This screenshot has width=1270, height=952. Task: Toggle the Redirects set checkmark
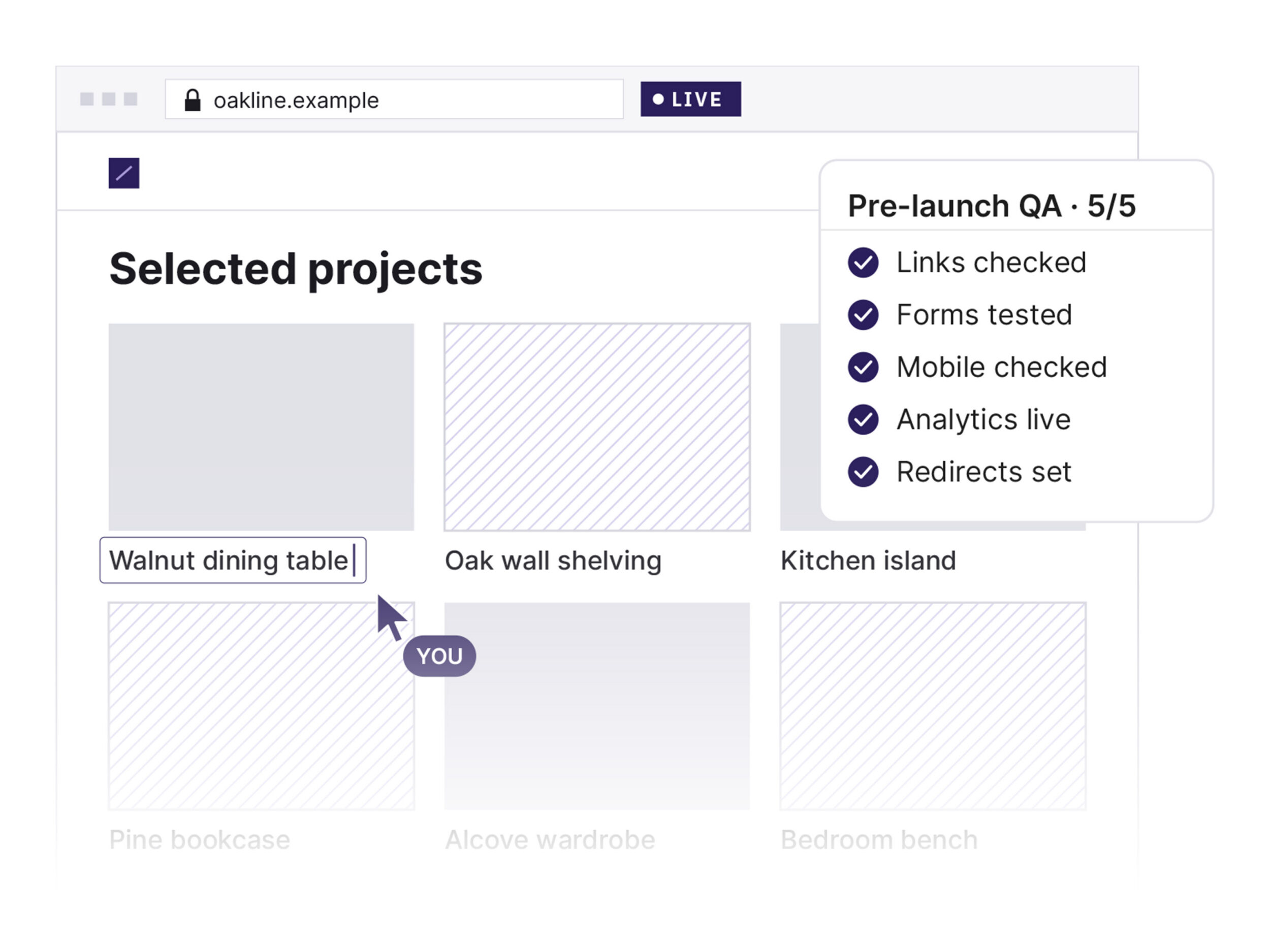(x=863, y=472)
